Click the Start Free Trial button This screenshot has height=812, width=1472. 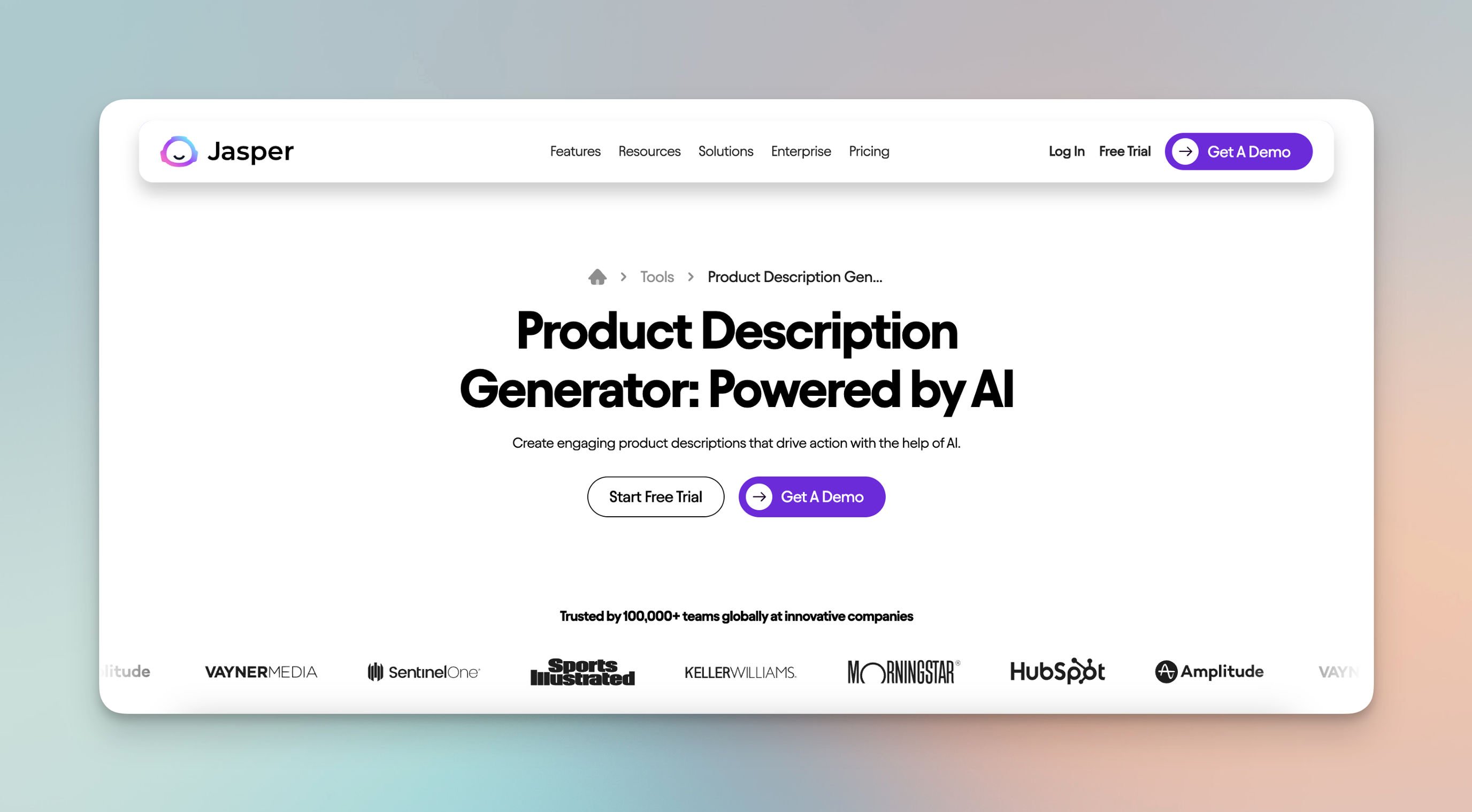point(655,496)
